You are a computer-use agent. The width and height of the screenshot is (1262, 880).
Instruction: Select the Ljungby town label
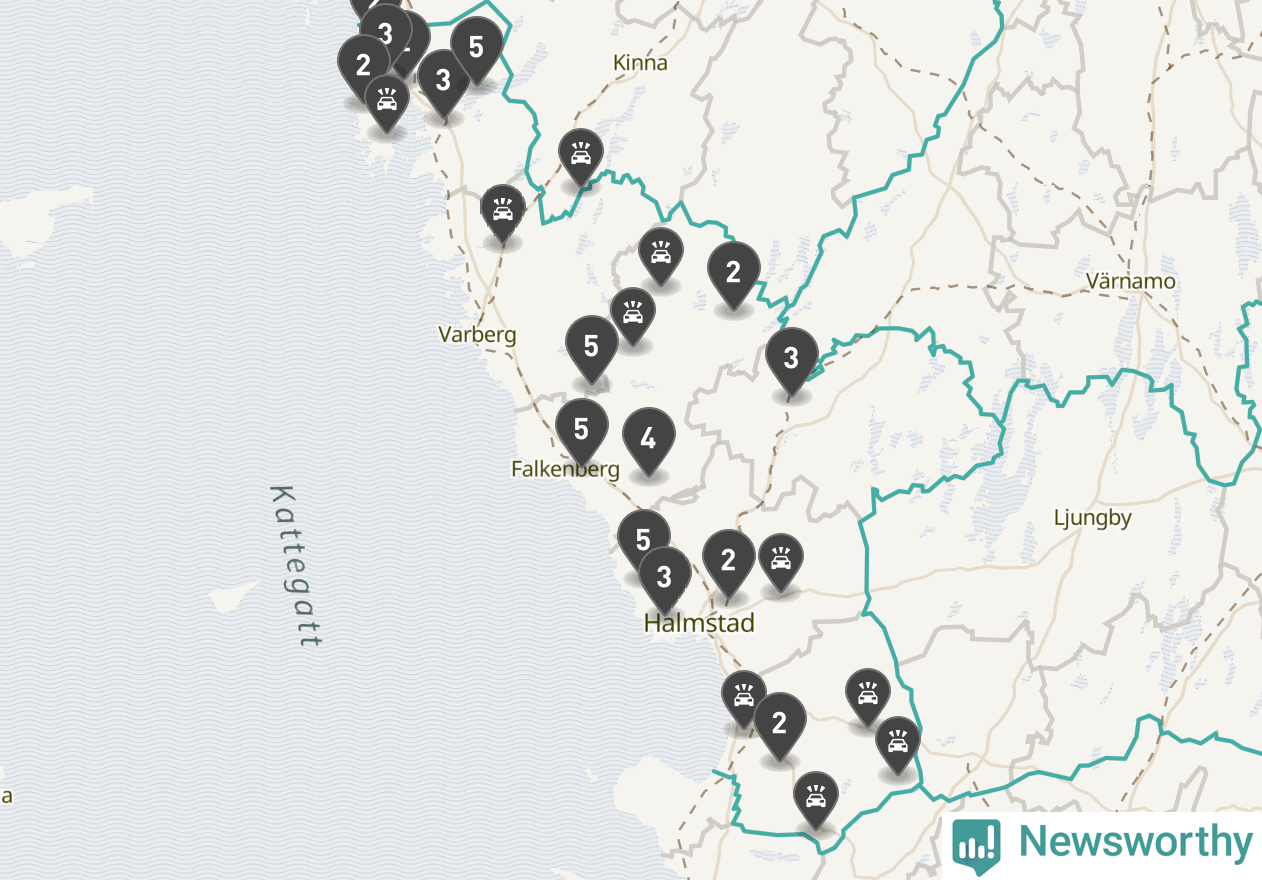tap(1093, 518)
